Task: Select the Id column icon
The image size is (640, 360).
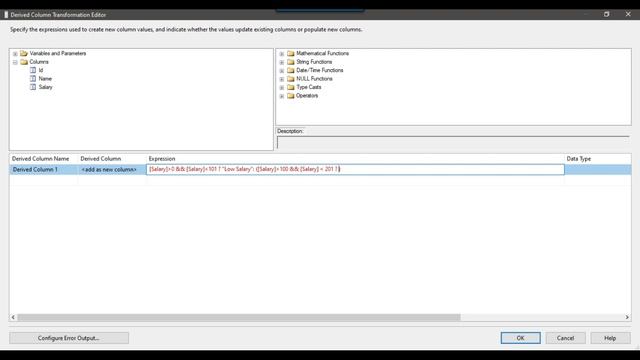Action: point(33,70)
